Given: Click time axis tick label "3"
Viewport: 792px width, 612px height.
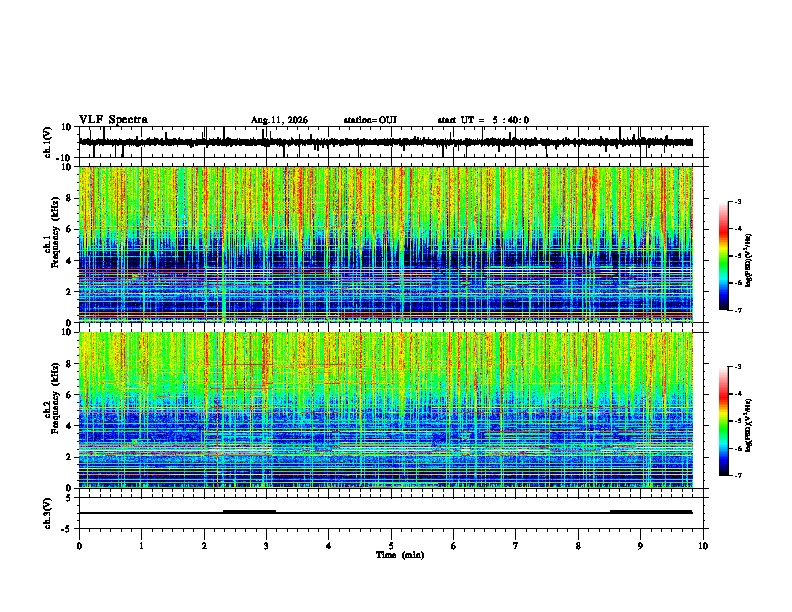Looking at the screenshot, I should (266, 546).
